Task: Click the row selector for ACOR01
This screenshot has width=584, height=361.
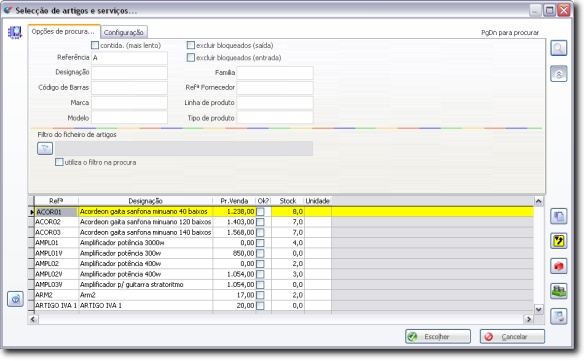Action: coord(31,212)
